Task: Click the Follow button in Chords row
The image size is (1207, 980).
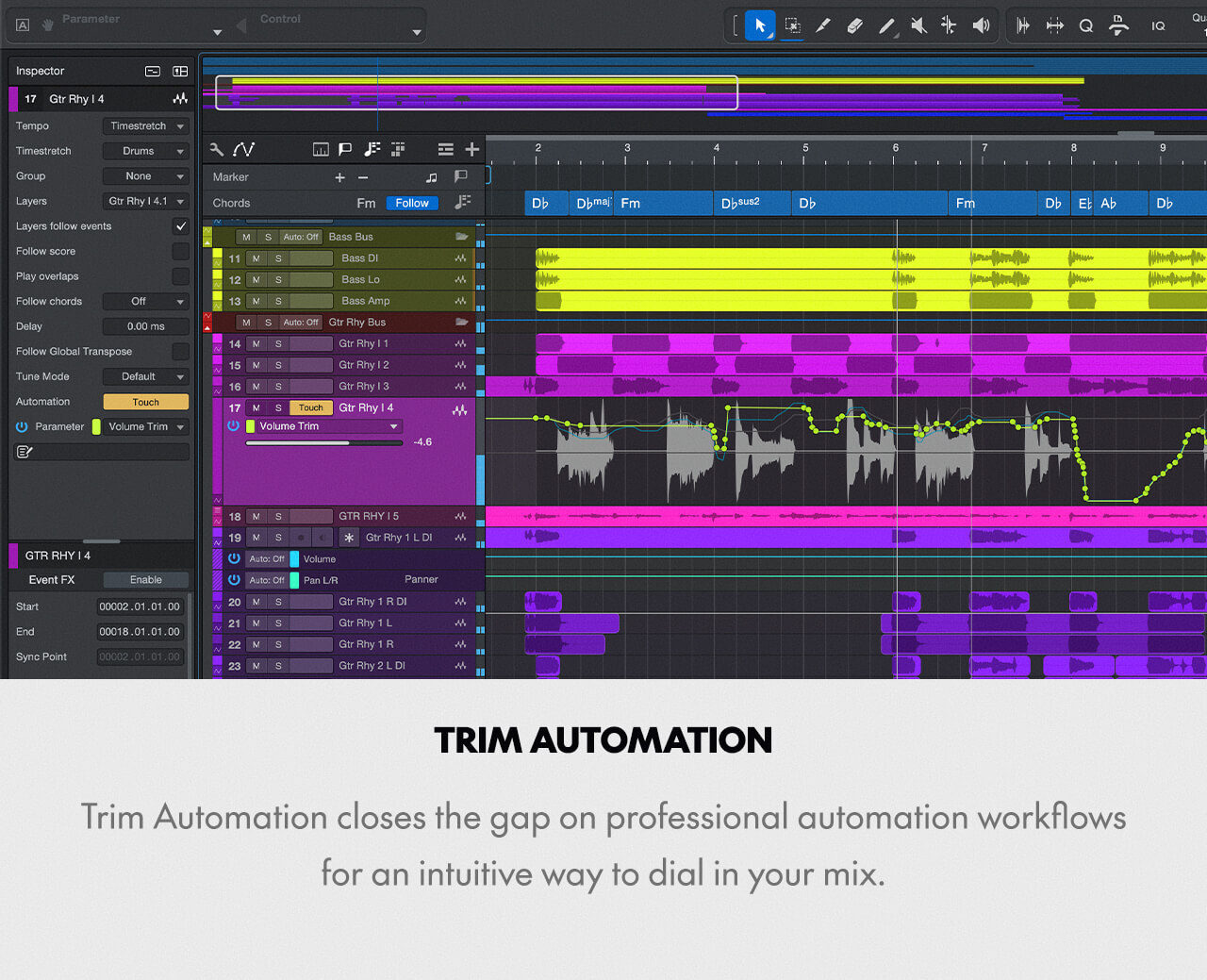Action: tap(412, 203)
